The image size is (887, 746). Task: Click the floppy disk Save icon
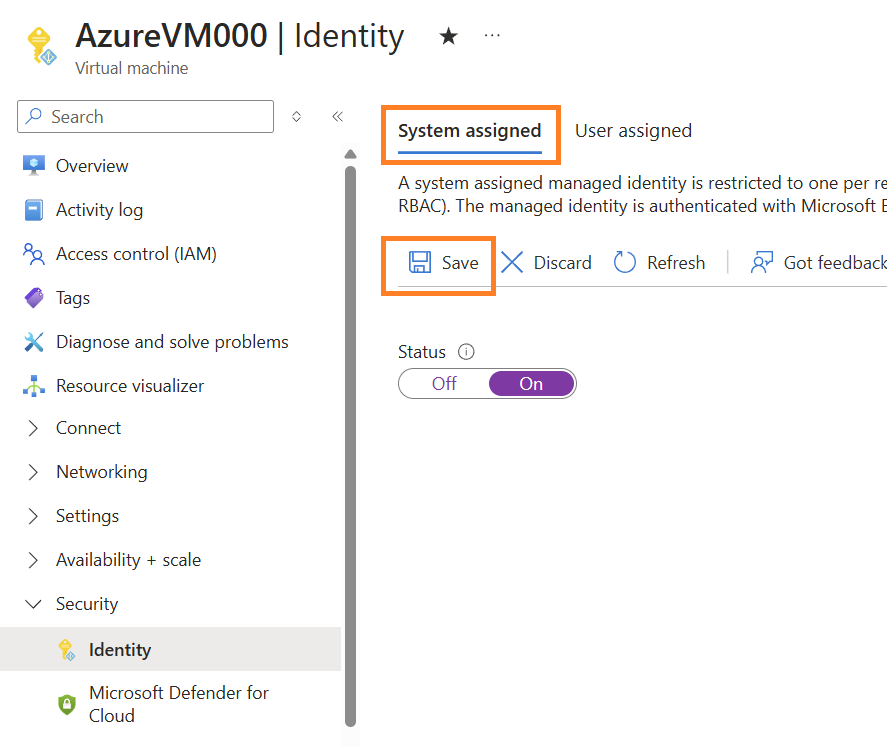click(x=420, y=262)
